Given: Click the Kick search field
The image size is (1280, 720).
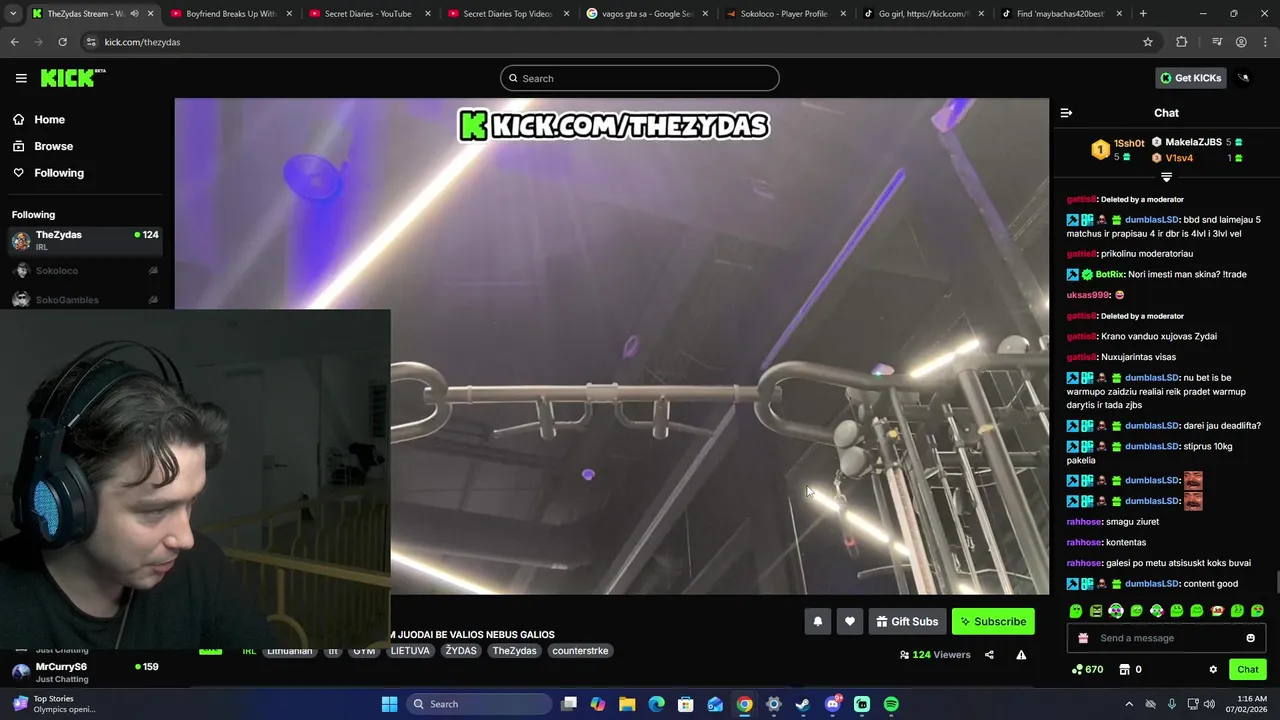Looking at the screenshot, I should [x=640, y=78].
